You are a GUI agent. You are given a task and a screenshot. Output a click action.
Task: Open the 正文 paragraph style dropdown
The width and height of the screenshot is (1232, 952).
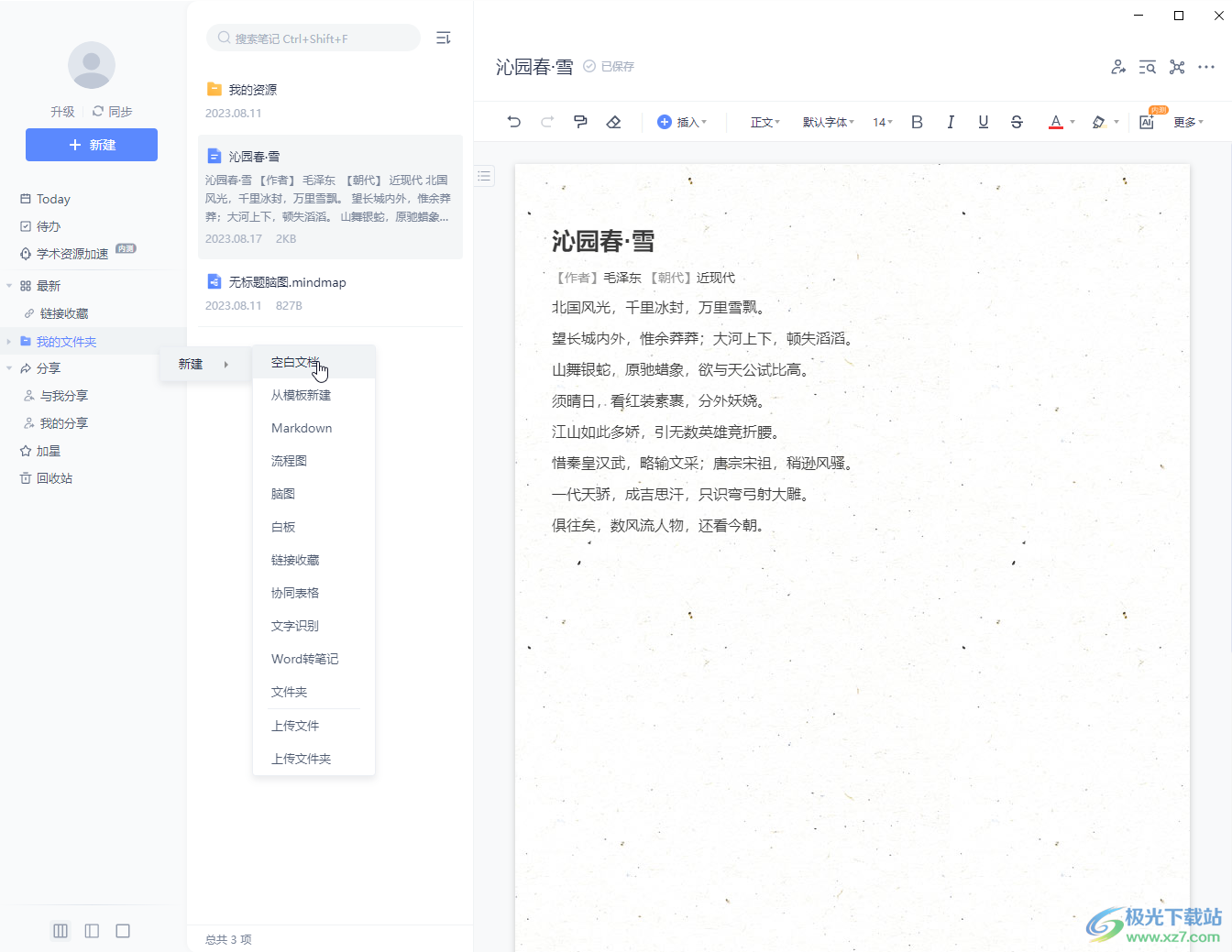pos(765,122)
